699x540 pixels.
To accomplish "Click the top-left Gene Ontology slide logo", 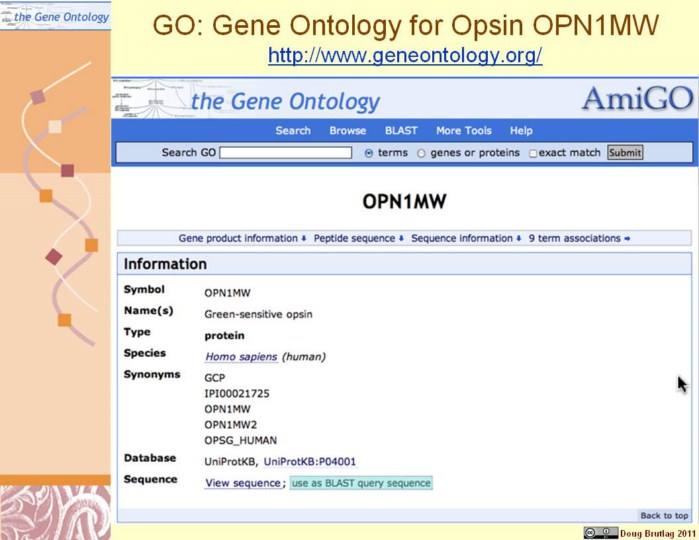I will coord(55,16).
